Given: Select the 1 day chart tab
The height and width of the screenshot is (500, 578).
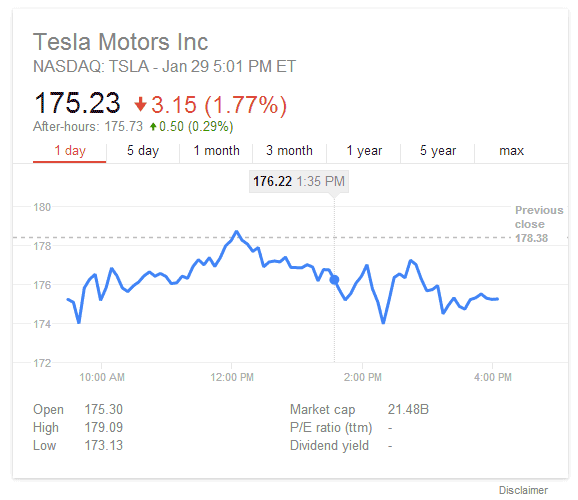Looking at the screenshot, I should [70, 151].
